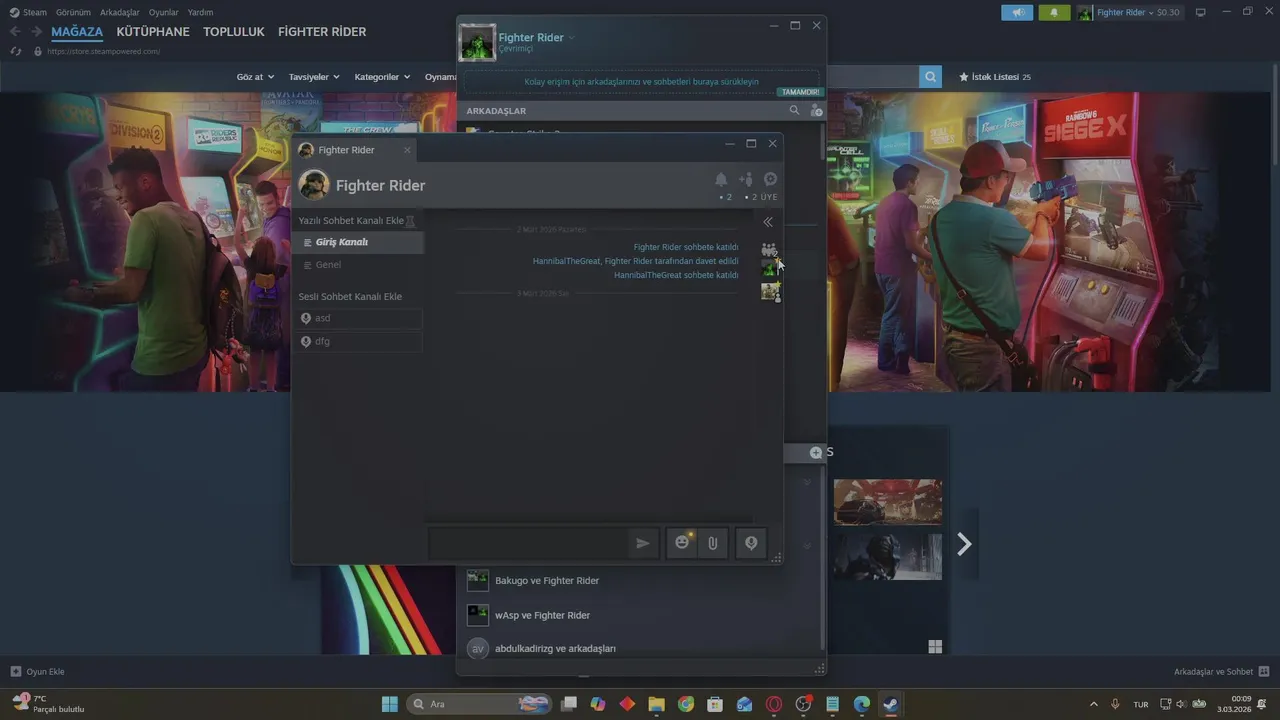Open the Oyunlar menu
Viewport: 1280px width, 720px height.
[163, 12]
